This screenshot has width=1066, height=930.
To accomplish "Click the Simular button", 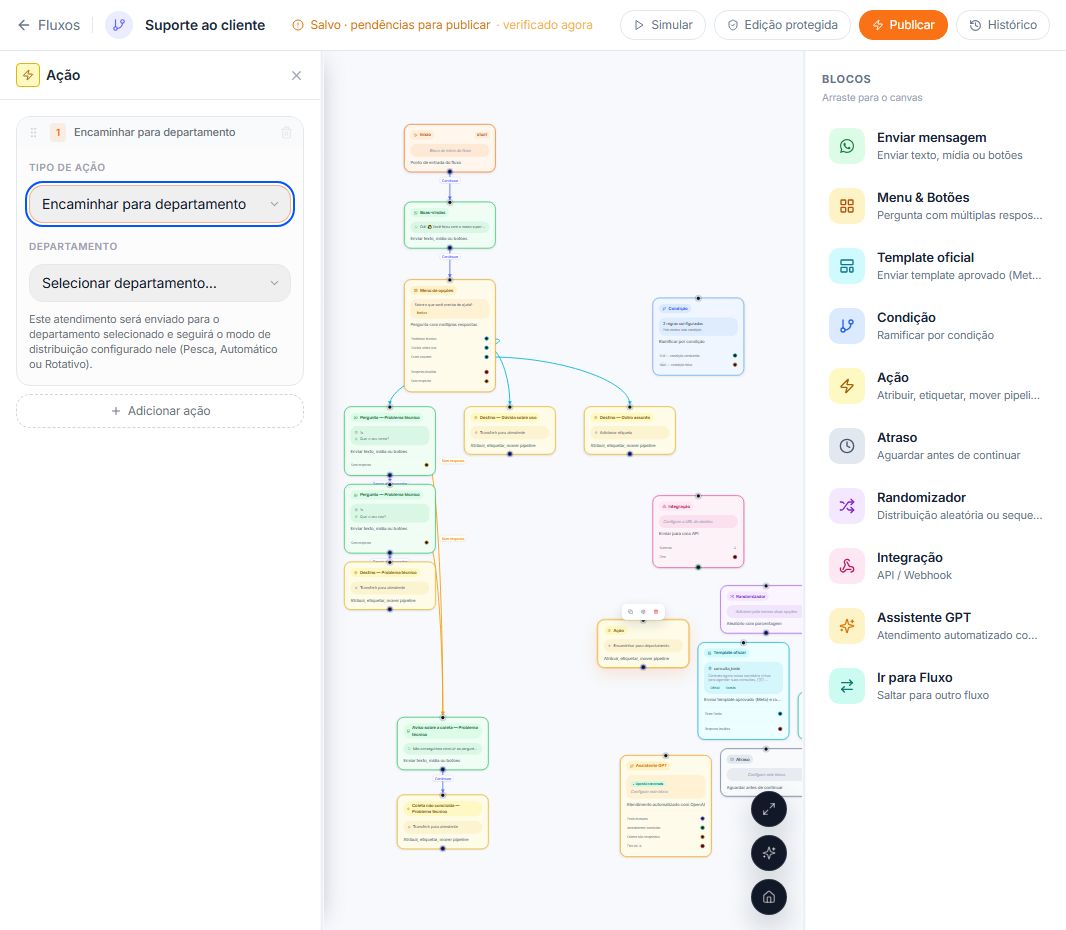I will 663,25.
